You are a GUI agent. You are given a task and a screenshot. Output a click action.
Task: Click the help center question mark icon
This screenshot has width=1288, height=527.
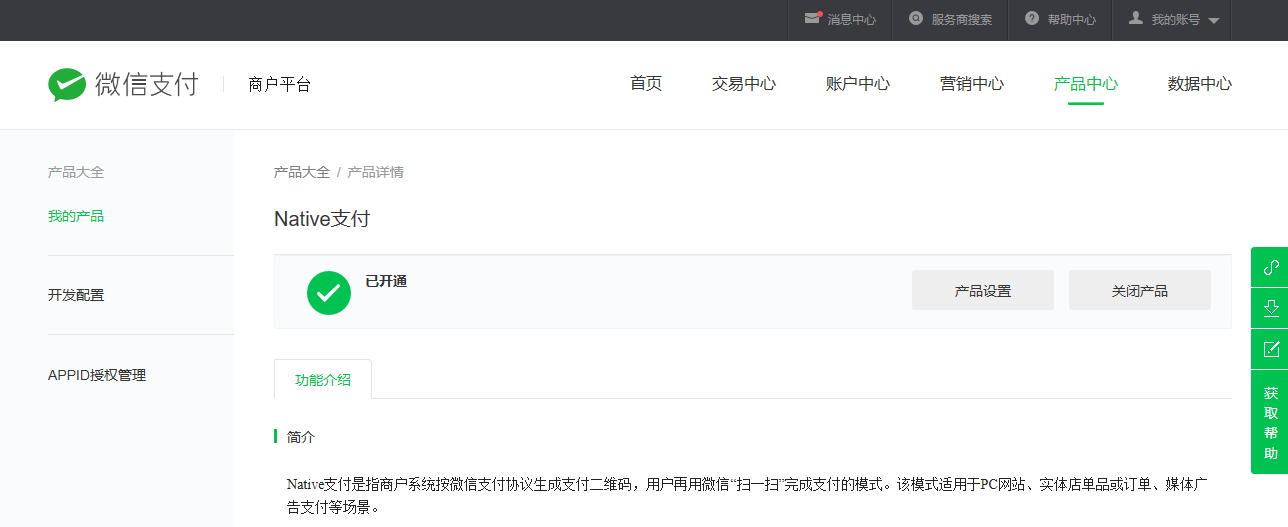point(1032,19)
